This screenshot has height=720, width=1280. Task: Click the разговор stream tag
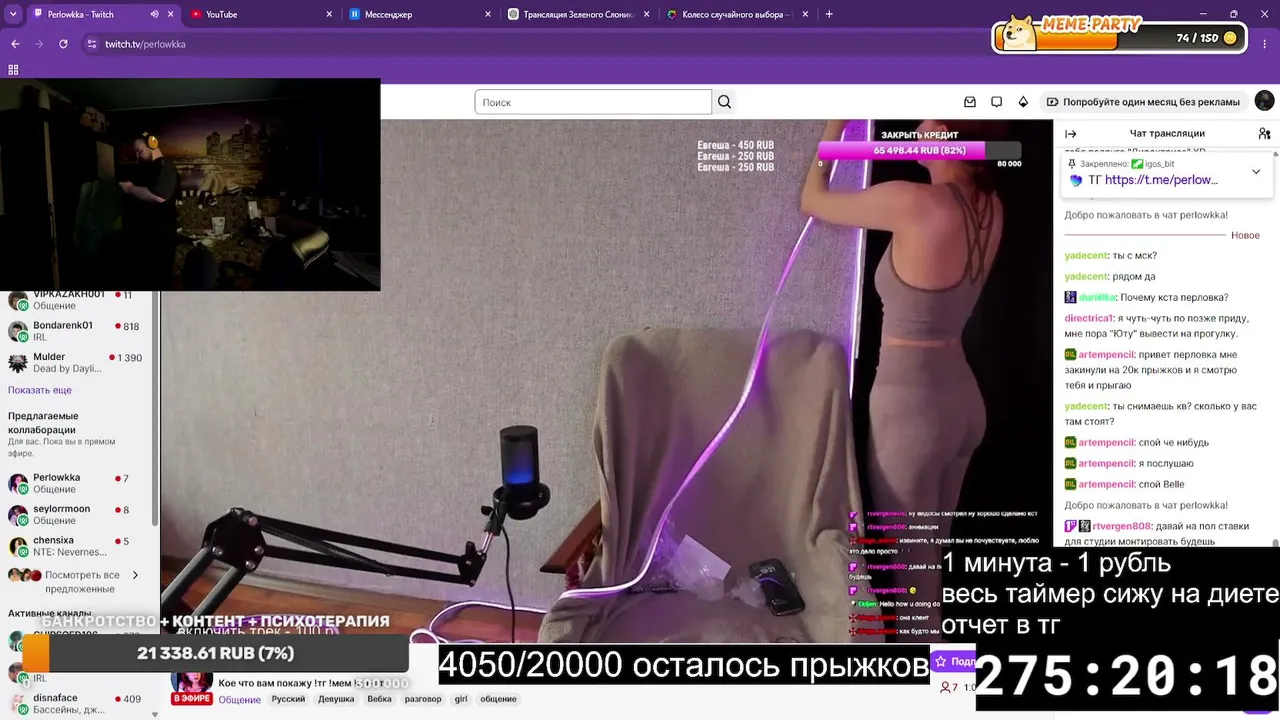[423, 699]
